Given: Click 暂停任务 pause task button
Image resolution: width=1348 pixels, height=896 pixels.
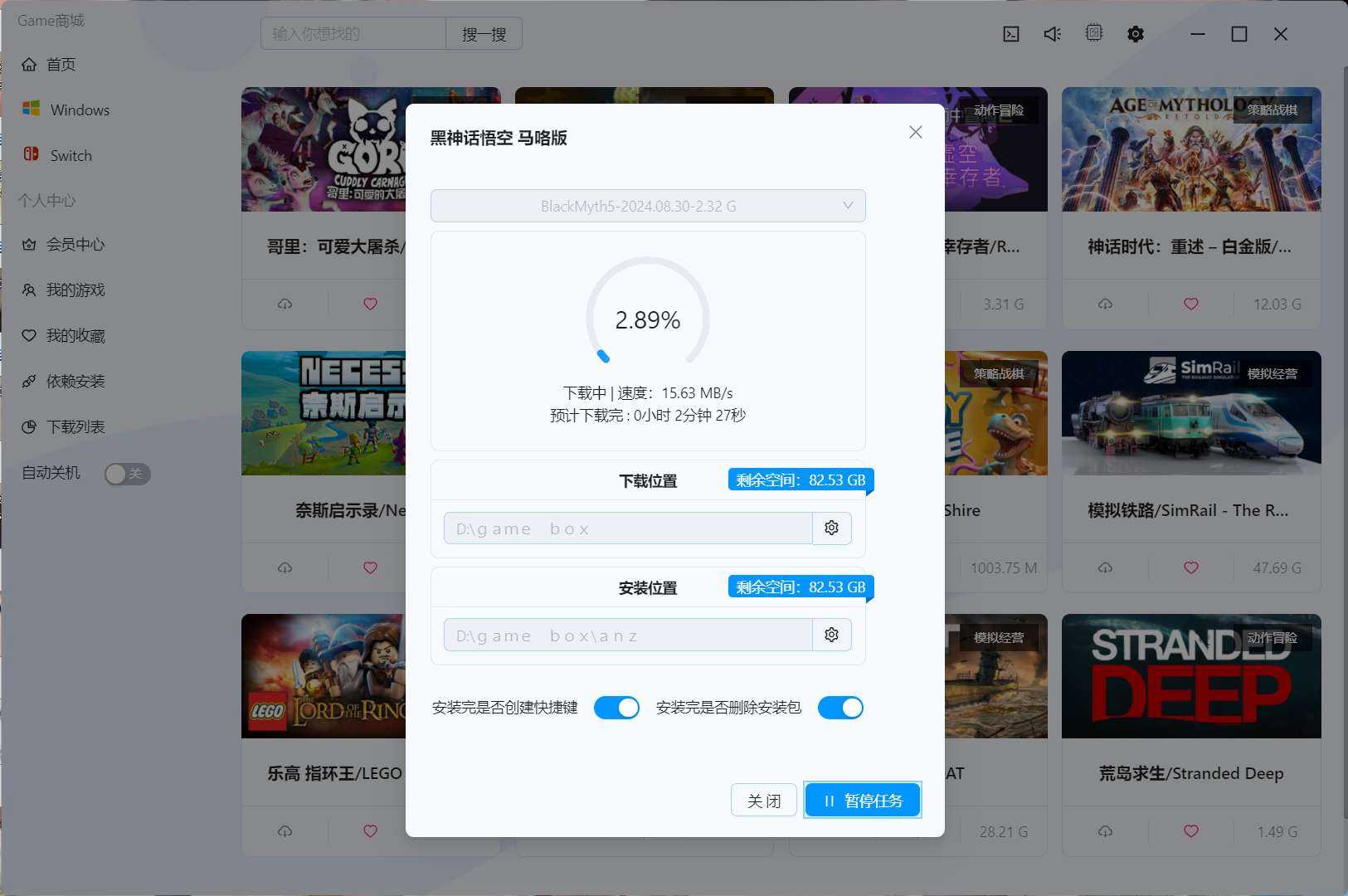Looking at the screenshot, I should tap(863, 801).
